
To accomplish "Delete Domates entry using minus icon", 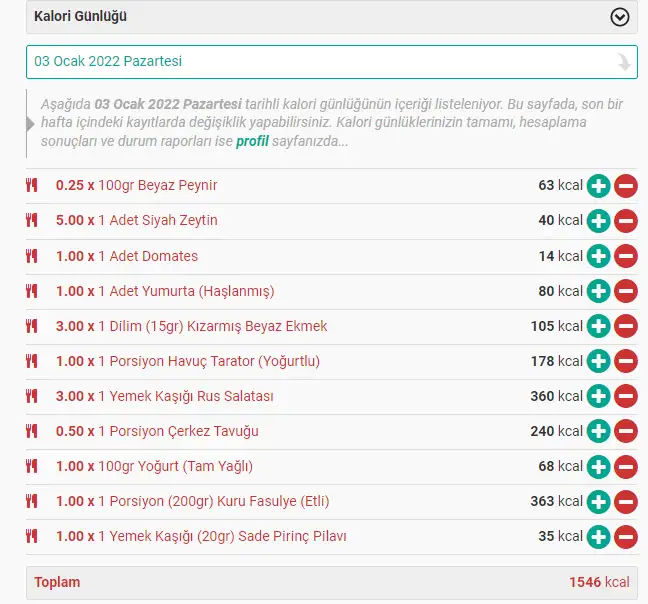I will (626, 256).
